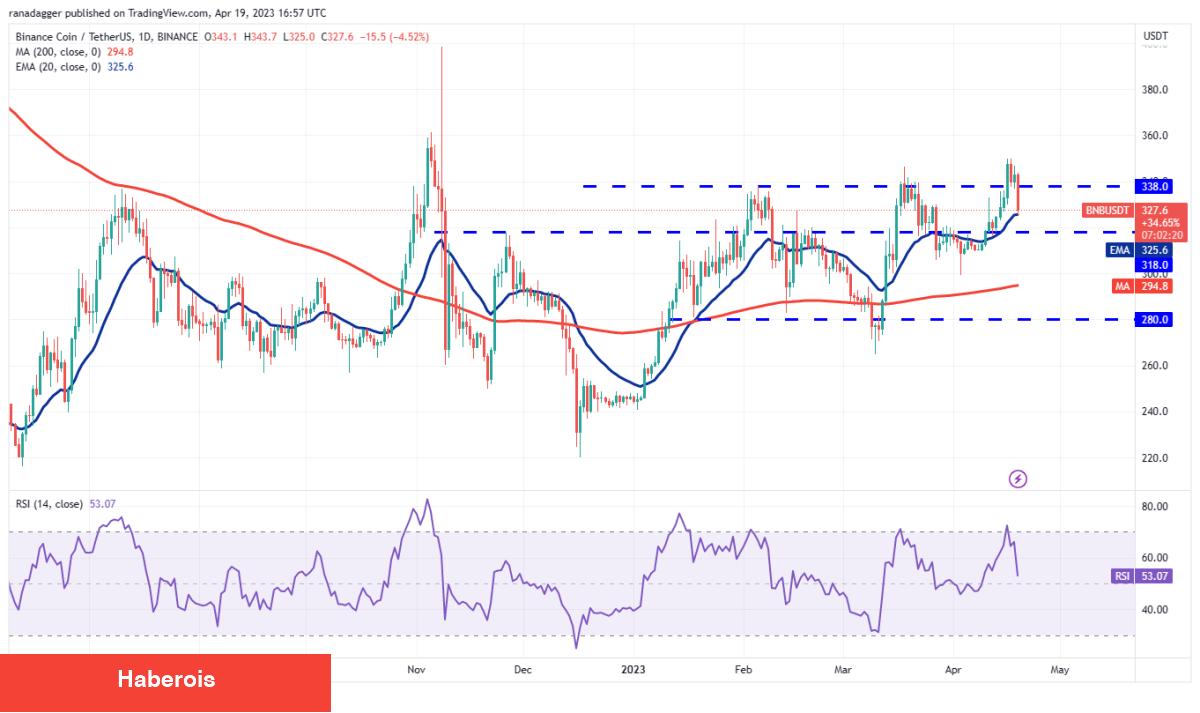Image resolution: width=1200 pixels, height=713 pixels.
Task: Click the 40.00 RSI axis value
Action: pyautogui.click(x=1156, y=610)
